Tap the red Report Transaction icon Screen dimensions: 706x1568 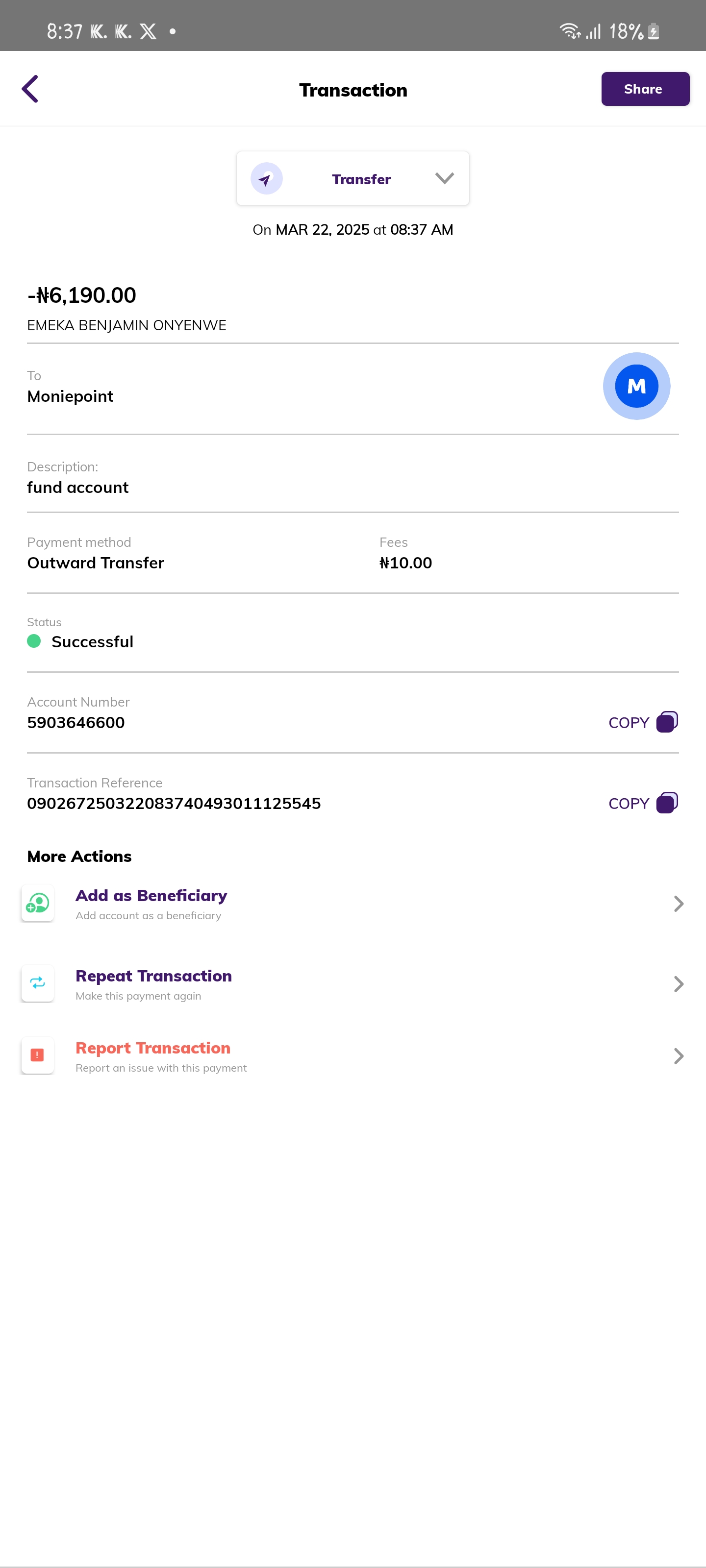point(38,1055)
